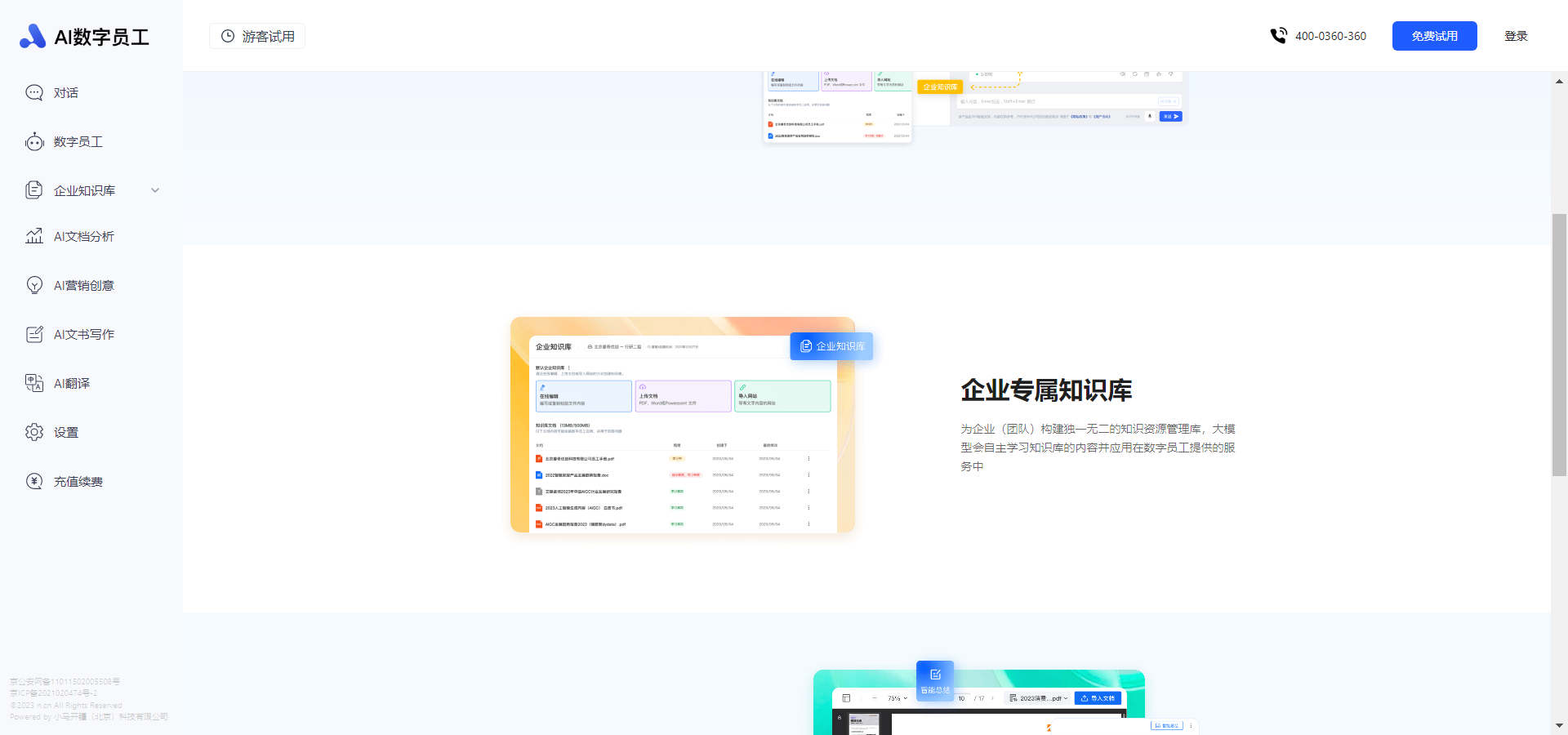Select the 数字员工 robot icon

click(x=34, y=142)
